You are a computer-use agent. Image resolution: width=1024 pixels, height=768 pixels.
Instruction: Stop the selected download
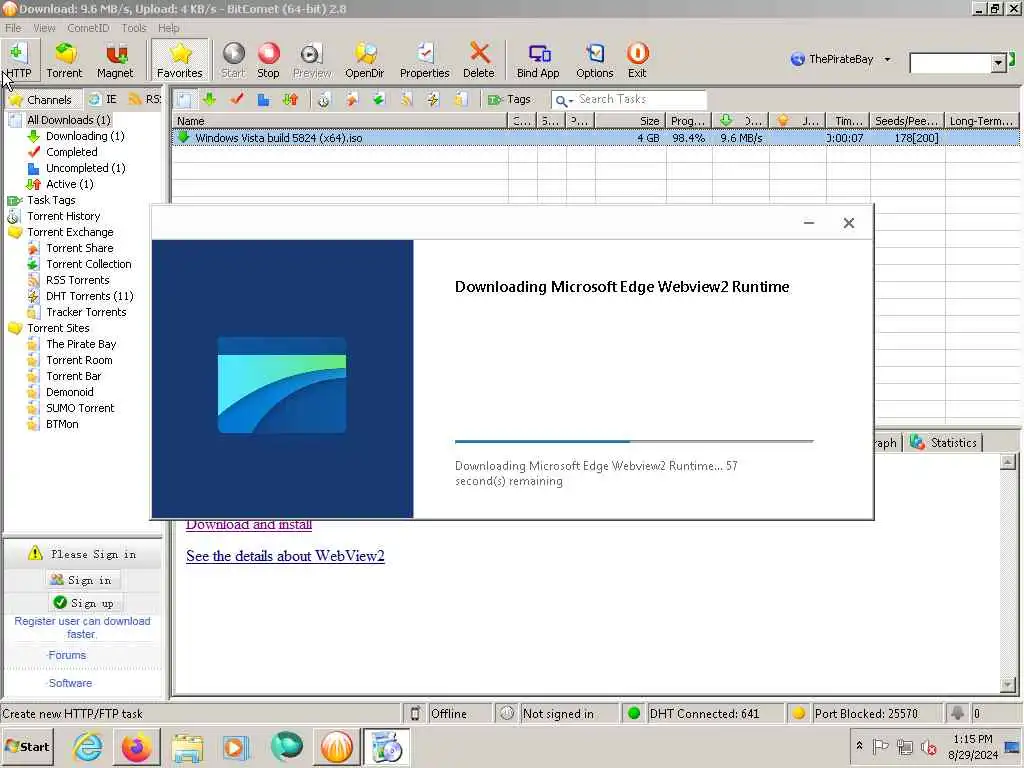[x=268, y=60]
